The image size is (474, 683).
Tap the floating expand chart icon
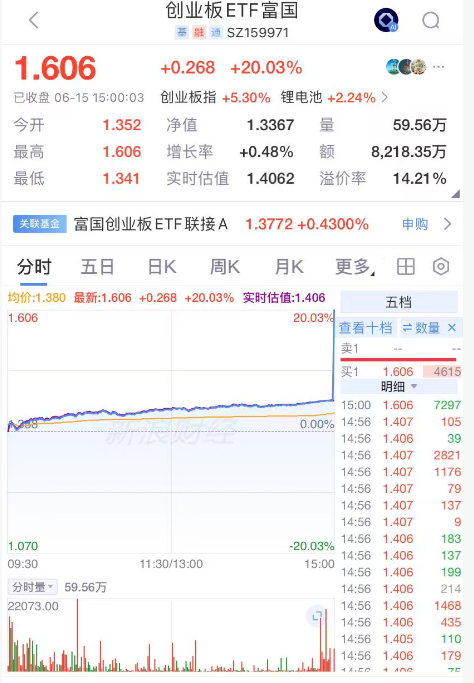click(x=317, y=616)
